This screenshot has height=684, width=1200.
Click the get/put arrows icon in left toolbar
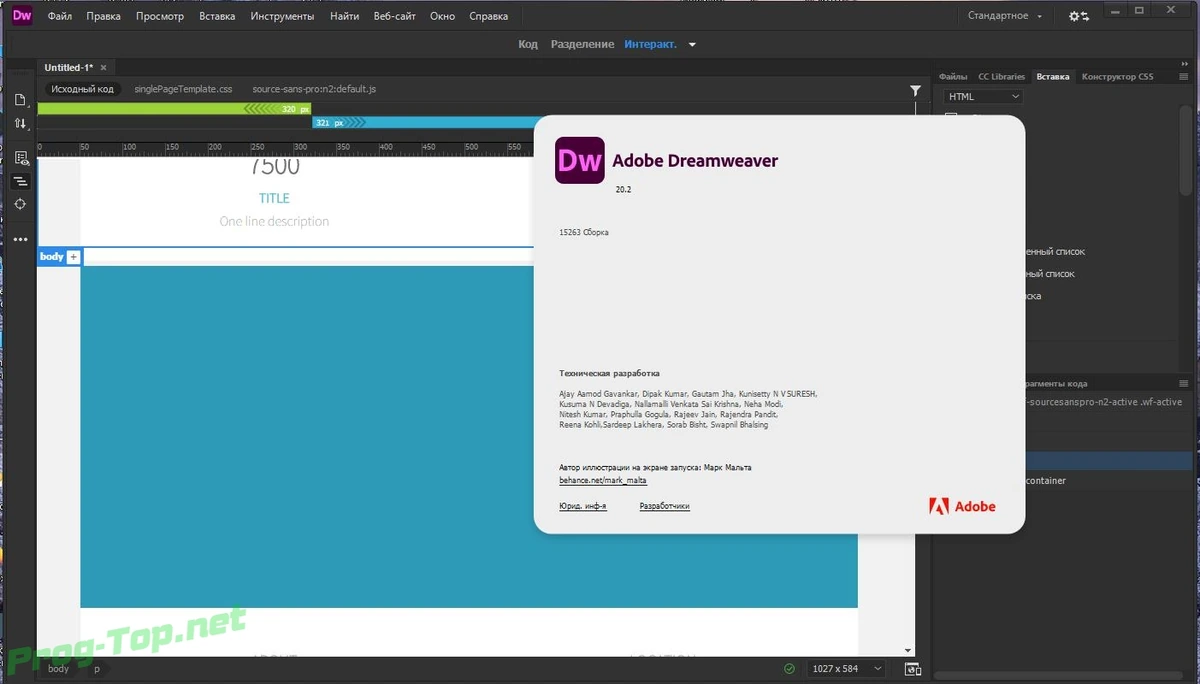pyautogui.click(x=20, y=124)
